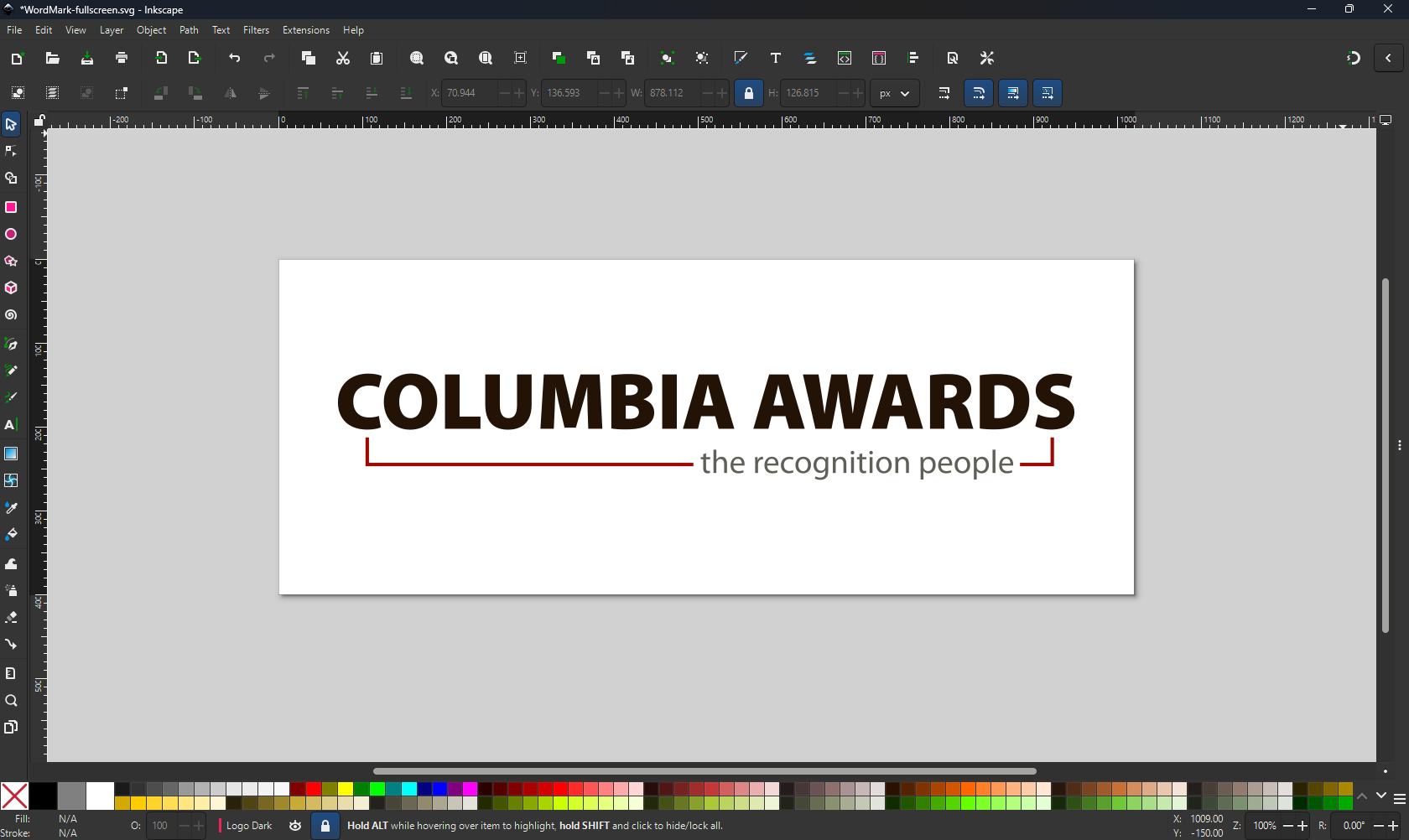The height and width of the screenshot is (840, 1409).
Task: Select the Node editing tool
Action: [11, 152]
